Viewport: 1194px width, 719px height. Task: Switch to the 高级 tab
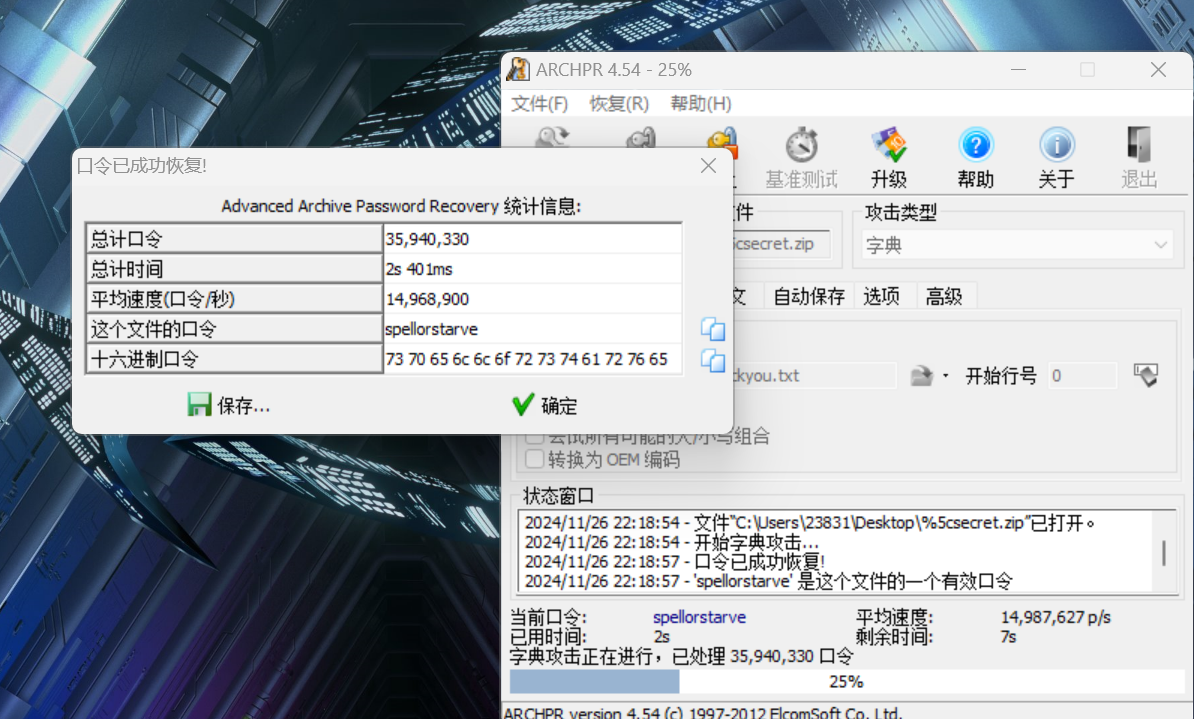pyautogui.click(x=943, y=296)
